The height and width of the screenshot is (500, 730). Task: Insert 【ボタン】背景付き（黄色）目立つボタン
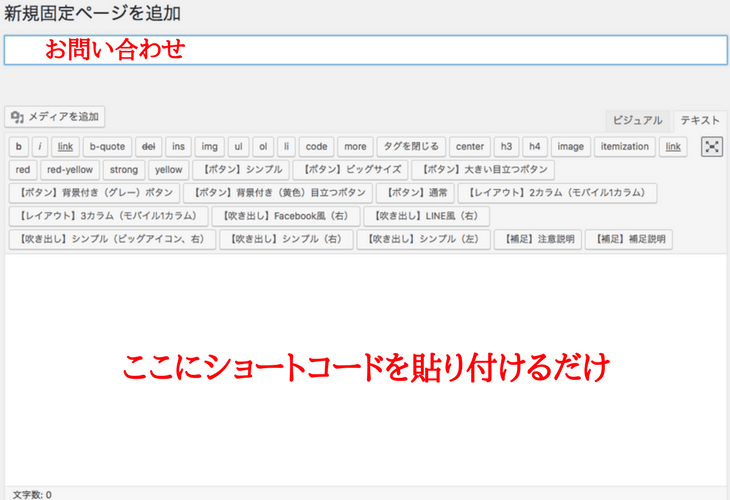pos(277,193)
